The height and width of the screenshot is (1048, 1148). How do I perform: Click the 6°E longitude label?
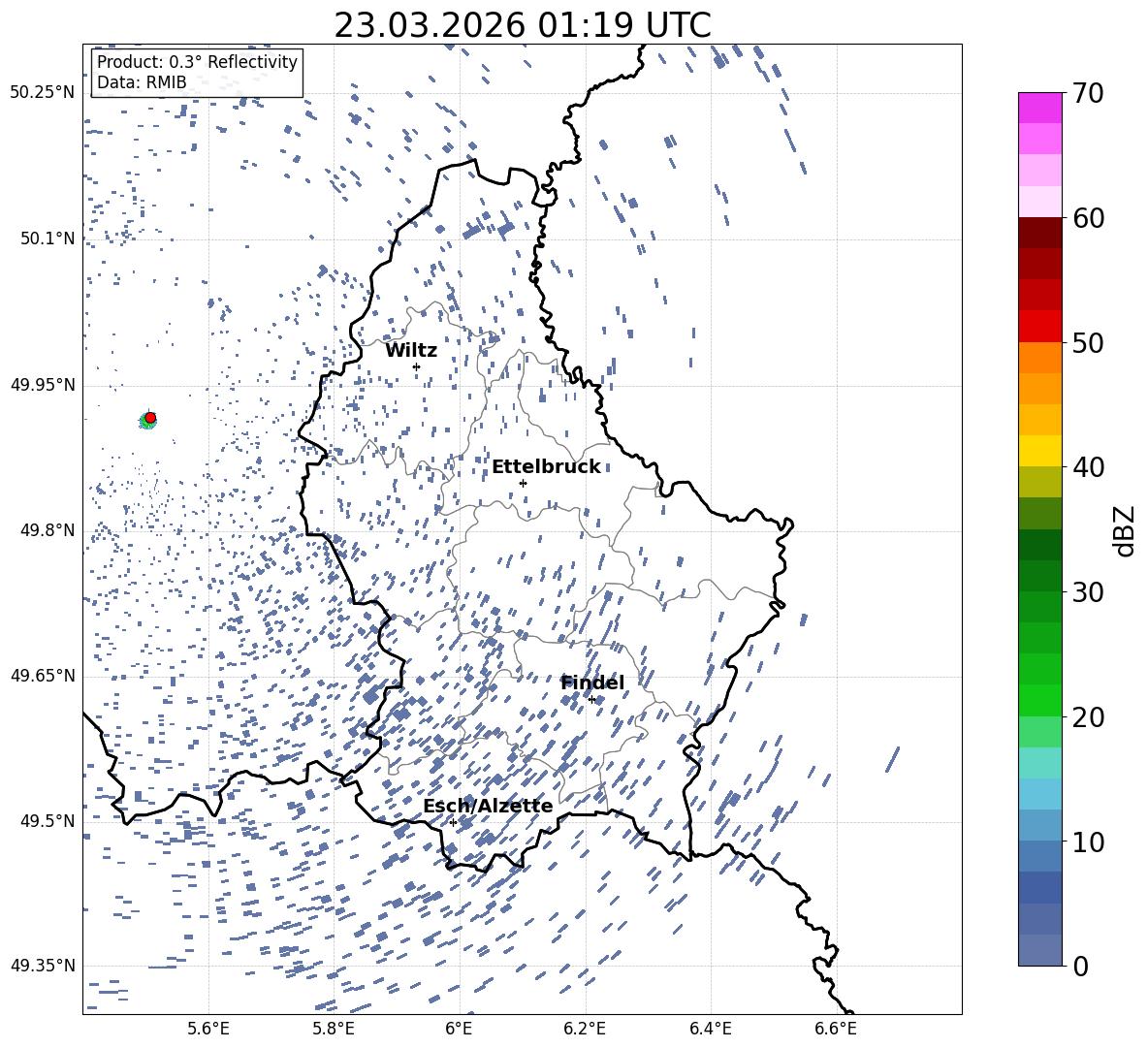click(459, 1029)
